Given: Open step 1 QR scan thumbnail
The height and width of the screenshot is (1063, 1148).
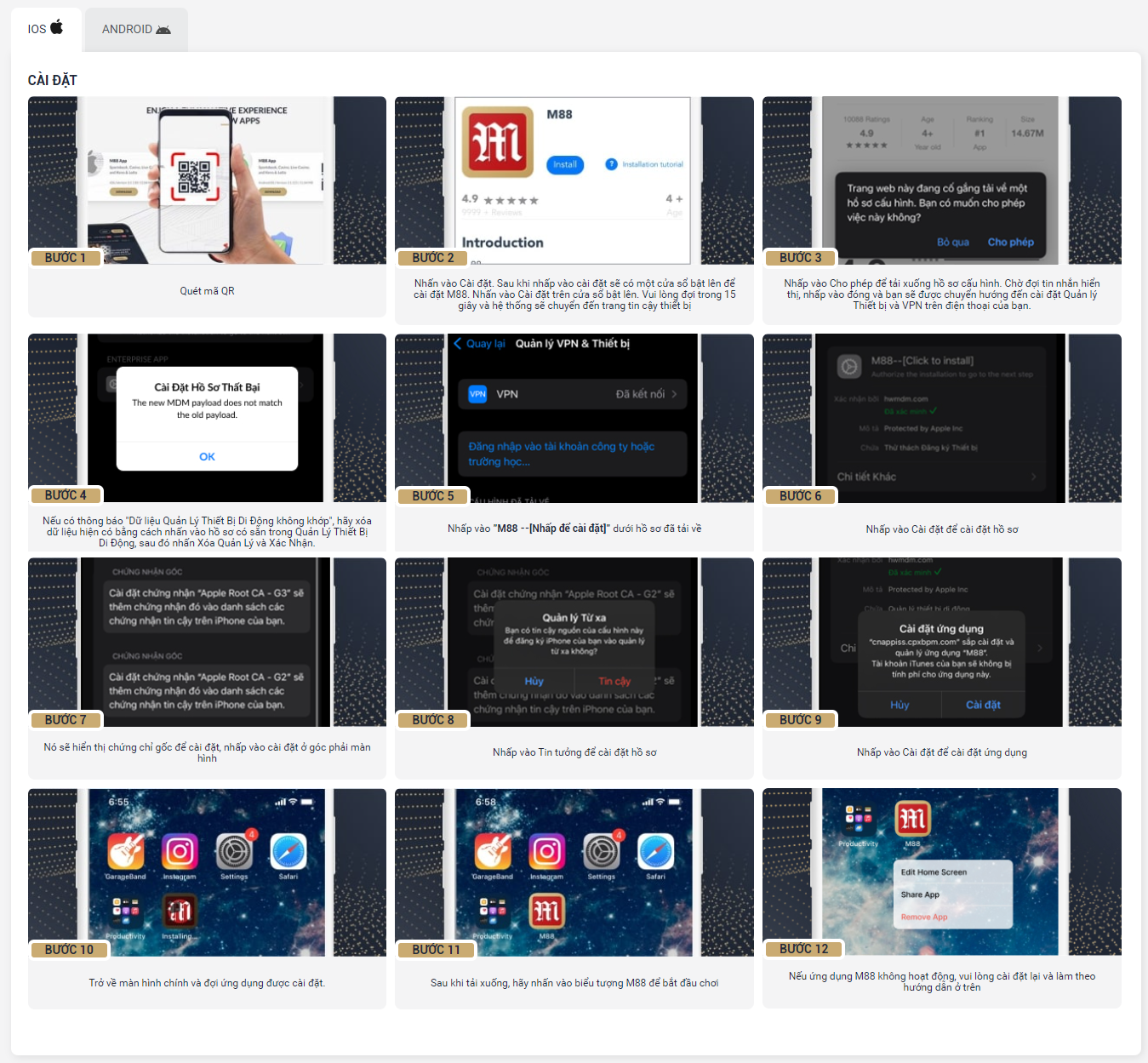Looking at the screenshot, I should [x=207, y=180].
